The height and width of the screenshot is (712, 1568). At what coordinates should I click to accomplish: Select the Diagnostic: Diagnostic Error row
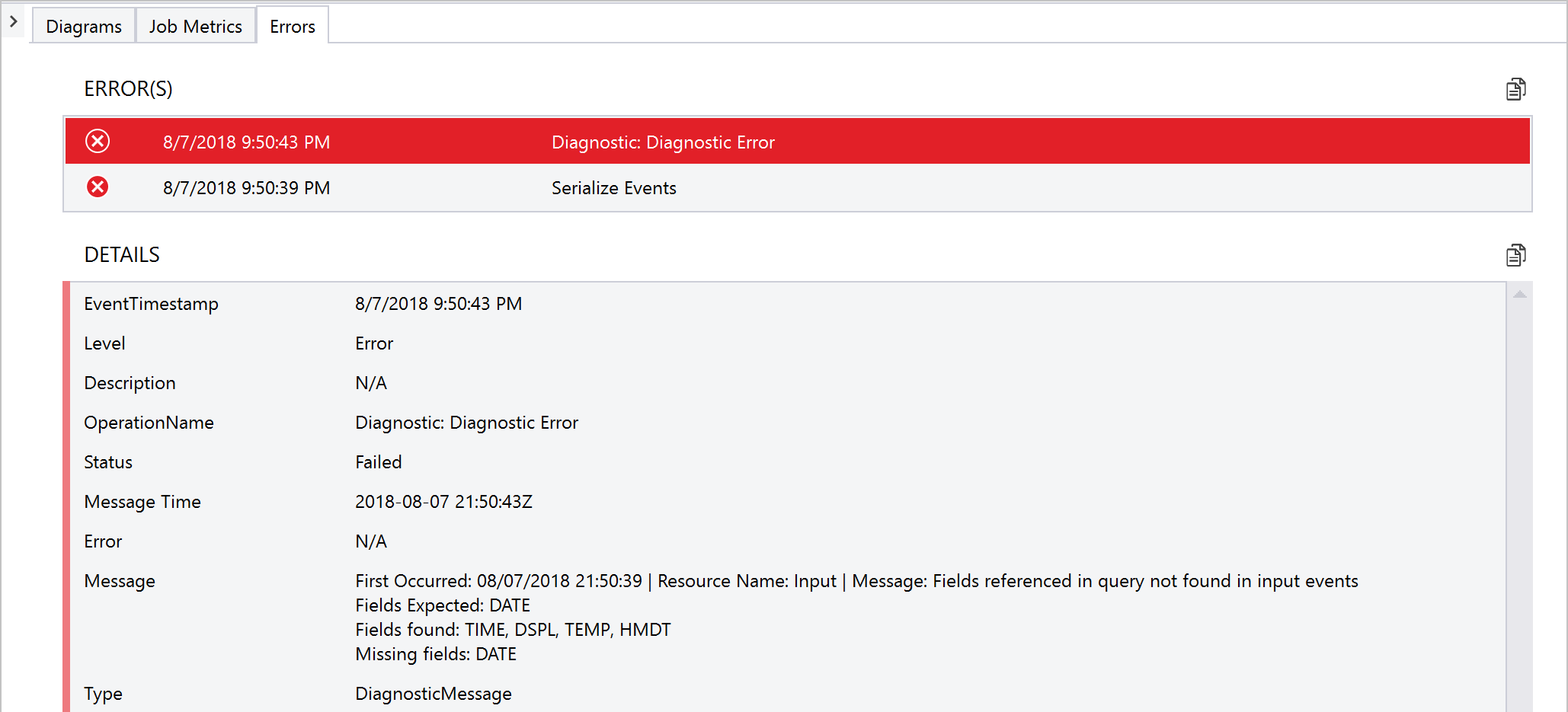[x=663, y=142]
